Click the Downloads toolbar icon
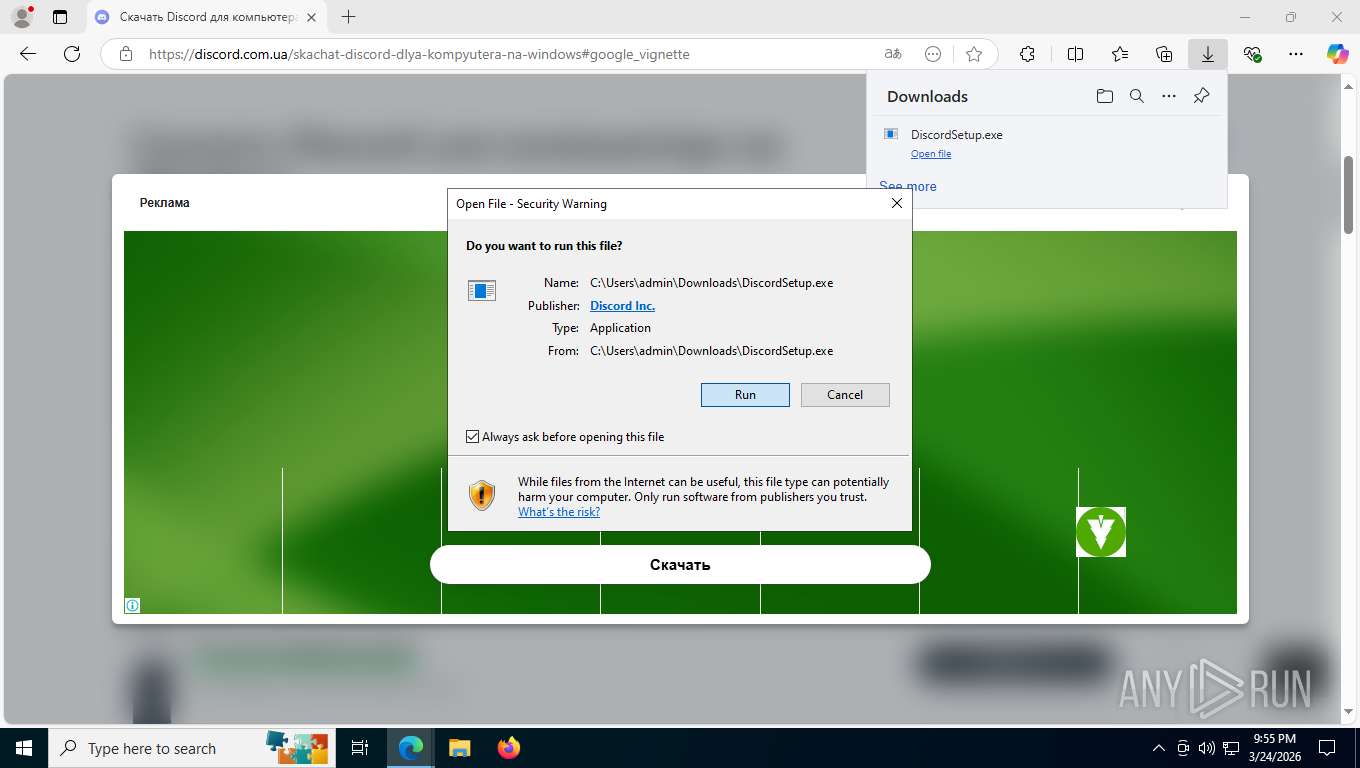The height and width of the screenshot is (768, 1360). 1208,54
